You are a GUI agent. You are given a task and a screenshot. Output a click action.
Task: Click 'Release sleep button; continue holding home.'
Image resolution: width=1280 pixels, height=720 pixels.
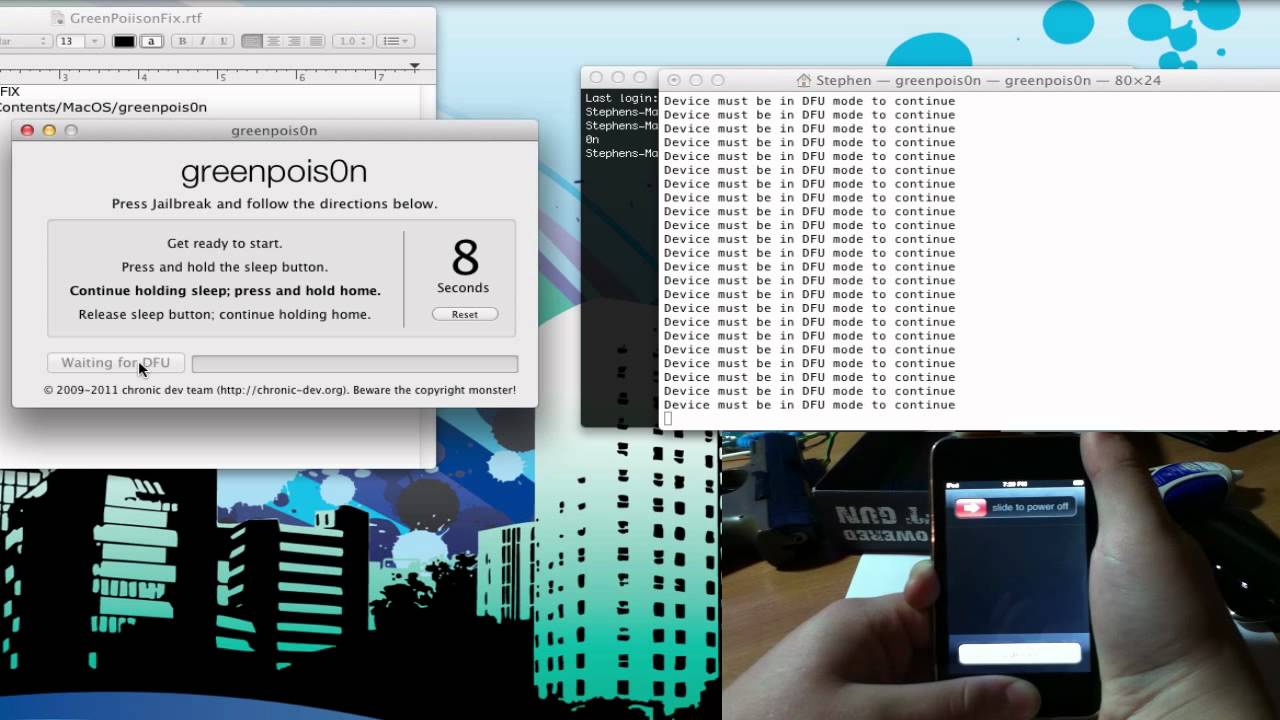(225, 314)
